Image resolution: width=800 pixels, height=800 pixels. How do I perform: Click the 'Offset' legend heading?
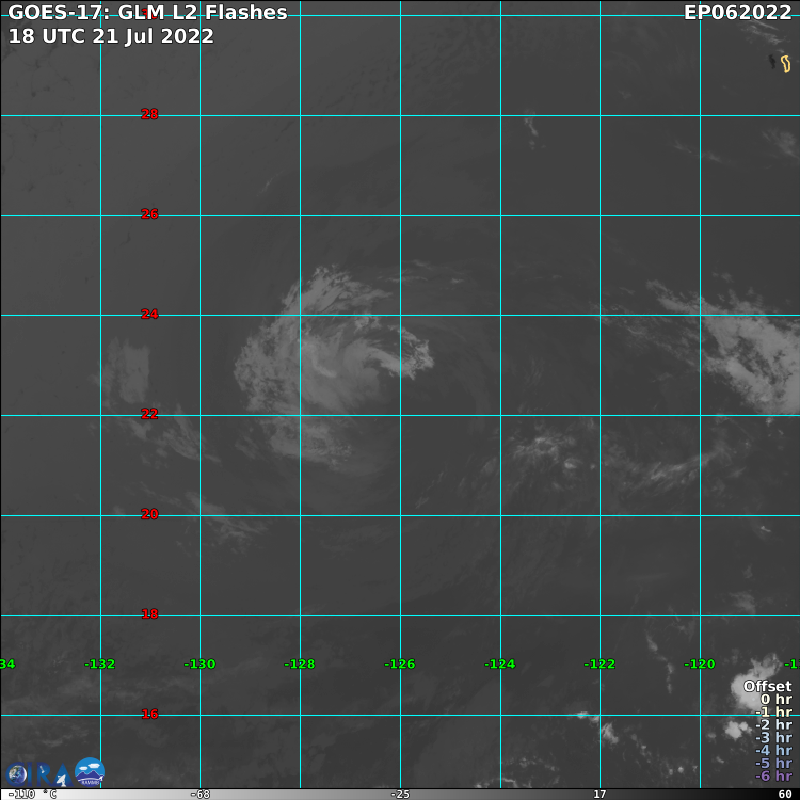[x=767, y=686]
